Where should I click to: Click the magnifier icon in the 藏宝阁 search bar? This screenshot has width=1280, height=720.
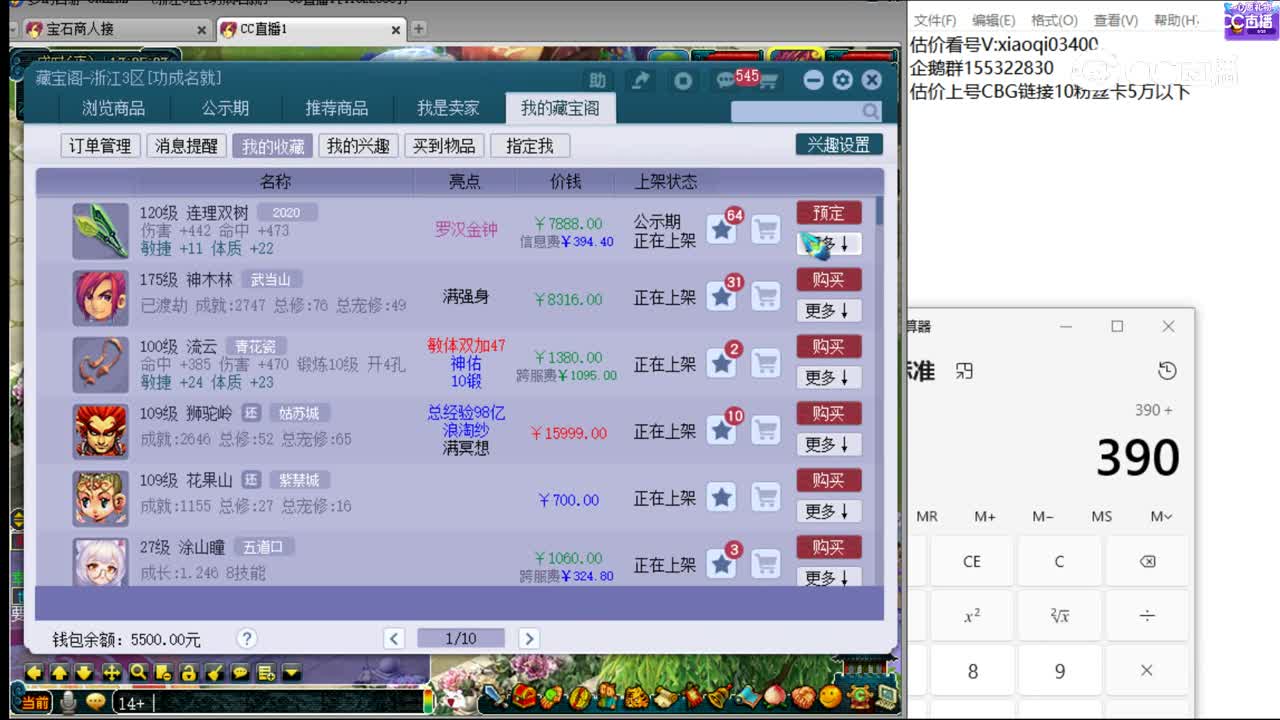872,109
